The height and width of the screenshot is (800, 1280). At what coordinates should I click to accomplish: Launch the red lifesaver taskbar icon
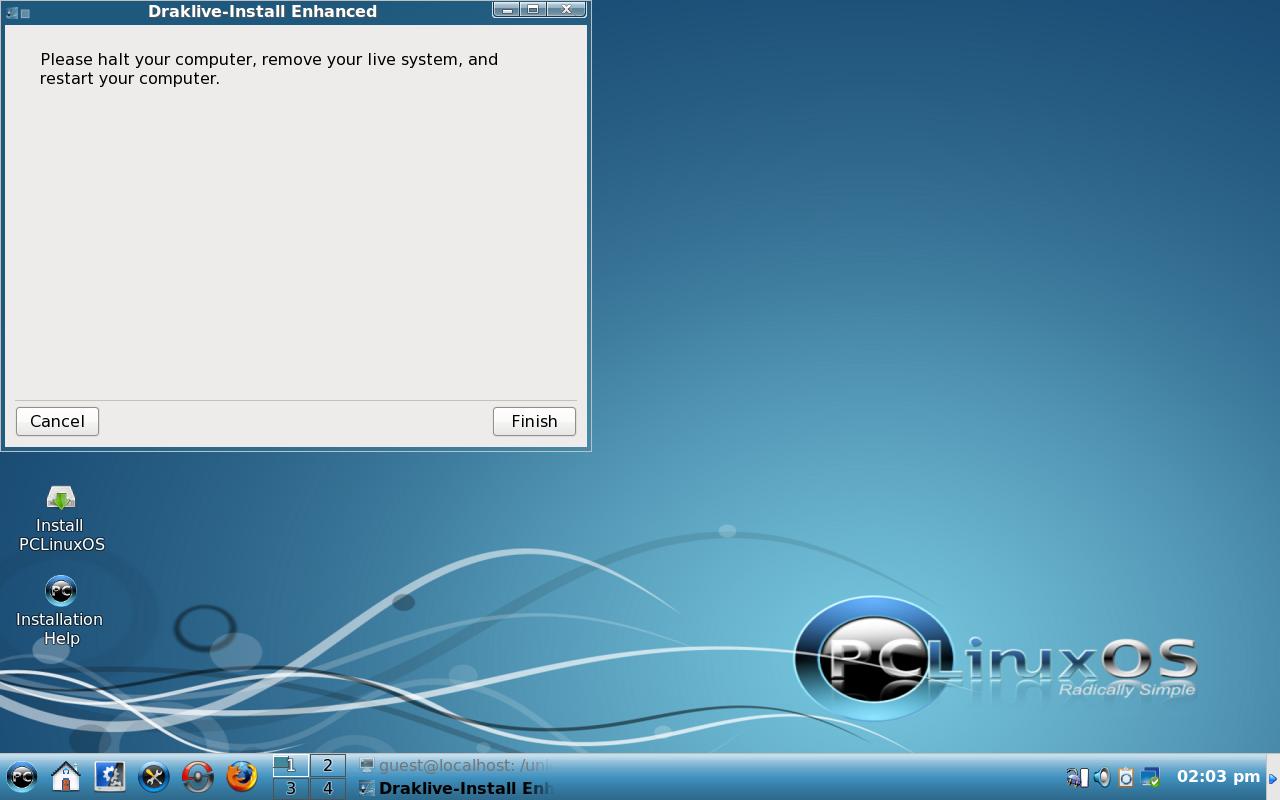[198, 777]
